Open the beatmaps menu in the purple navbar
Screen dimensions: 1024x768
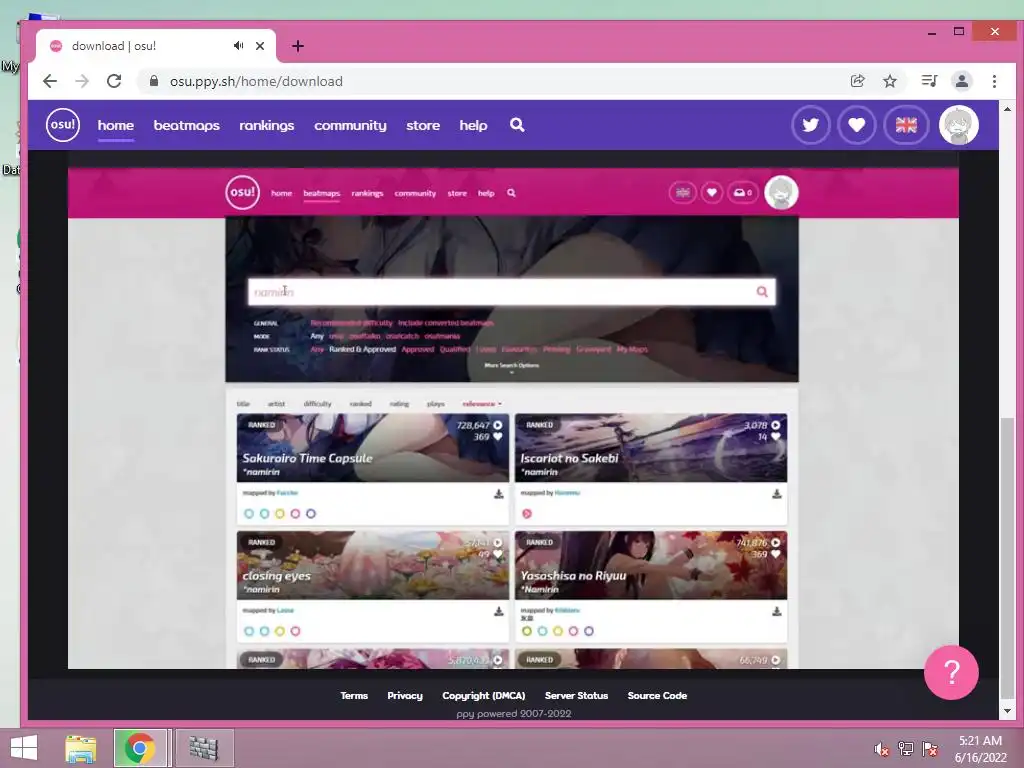tap(187, 125)
